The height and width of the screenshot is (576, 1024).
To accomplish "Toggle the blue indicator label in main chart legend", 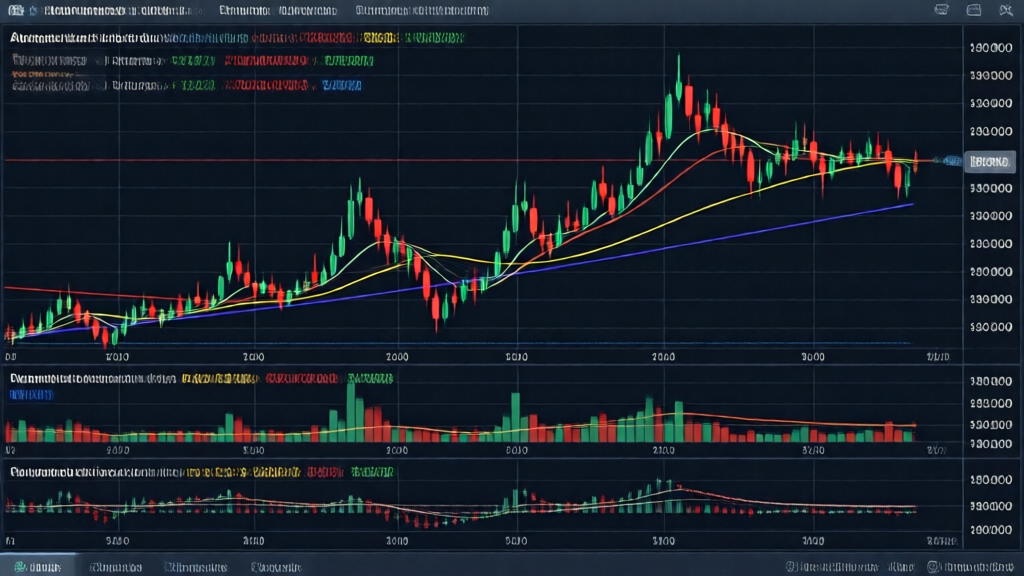I will tap(342, 86).
